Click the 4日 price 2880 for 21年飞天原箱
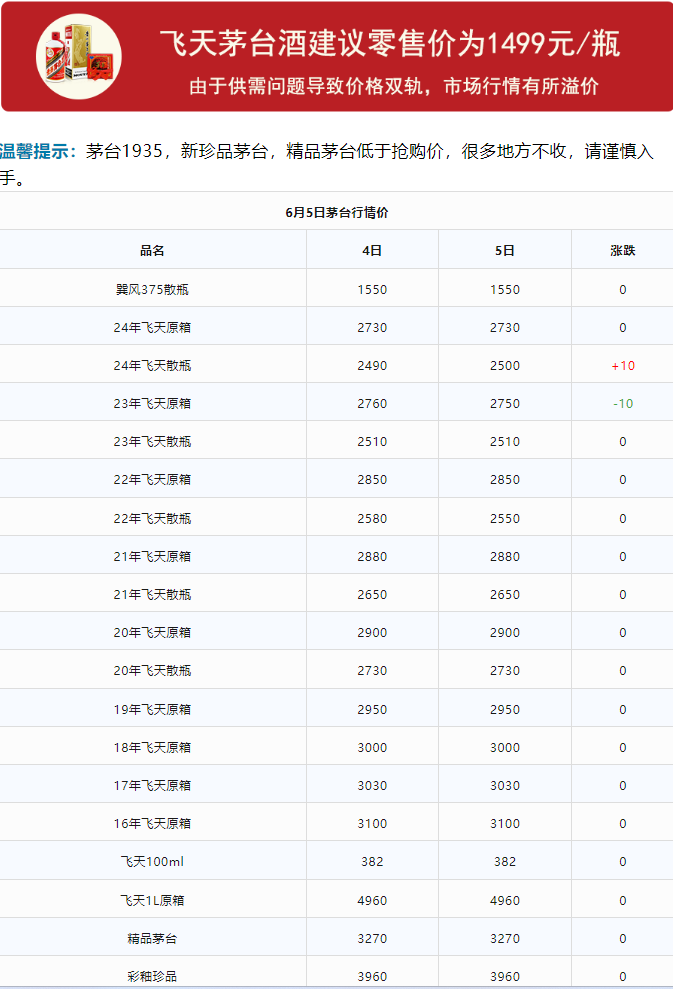673x989 pixels. [x=372, y=556]
